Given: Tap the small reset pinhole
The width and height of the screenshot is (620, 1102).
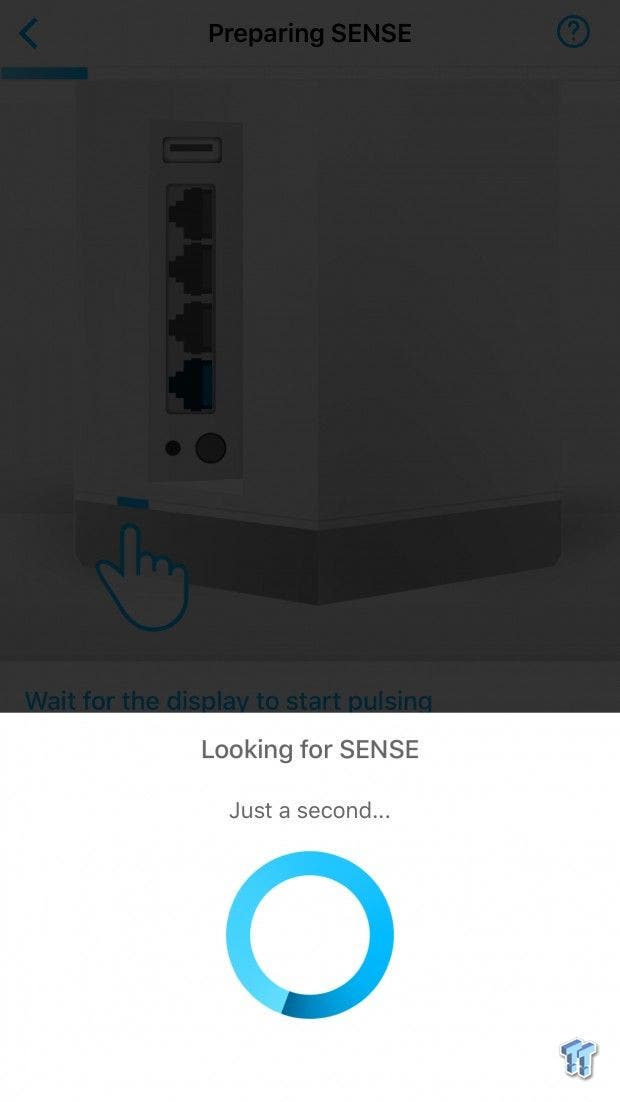Looking at the screenshot, I should [172, 448].
